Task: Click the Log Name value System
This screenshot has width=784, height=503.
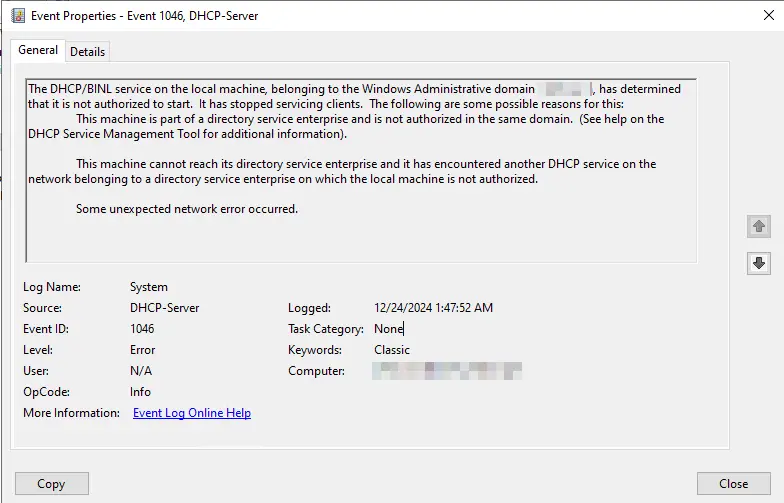Action: coord(149,287)
